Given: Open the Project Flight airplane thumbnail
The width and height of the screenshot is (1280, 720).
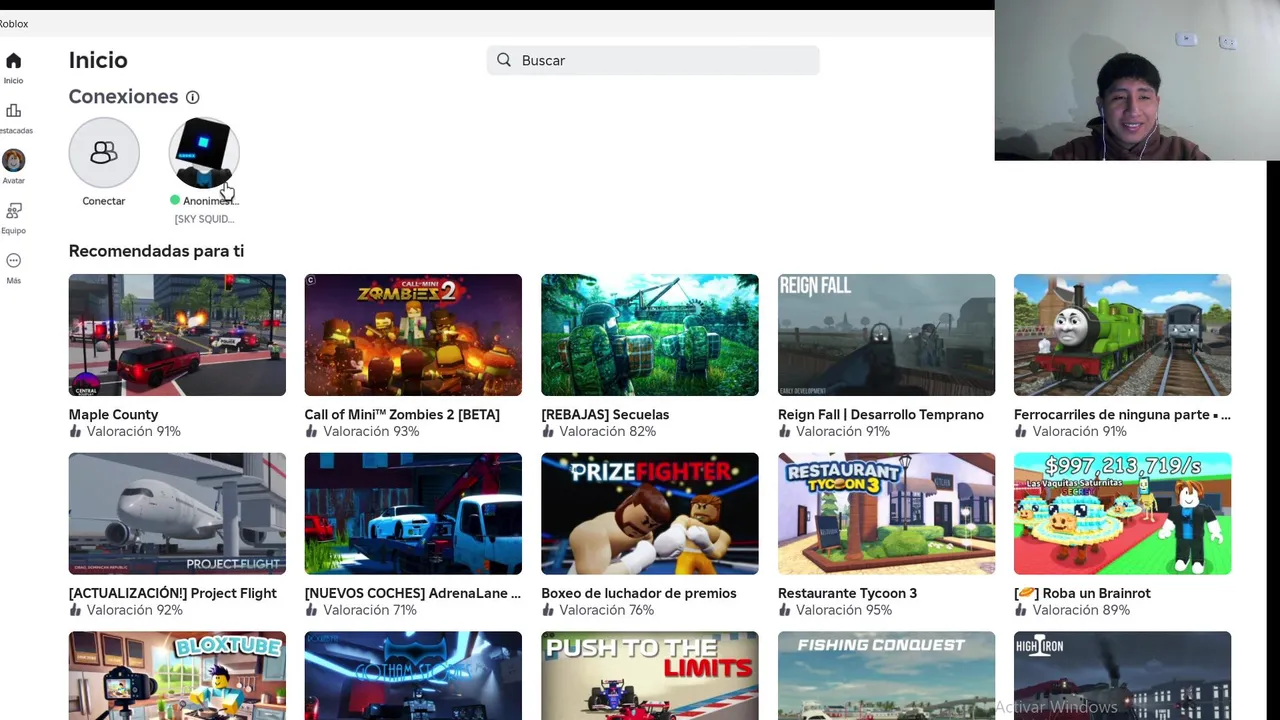Looking at the screenshot, I should tap(177, 514).
